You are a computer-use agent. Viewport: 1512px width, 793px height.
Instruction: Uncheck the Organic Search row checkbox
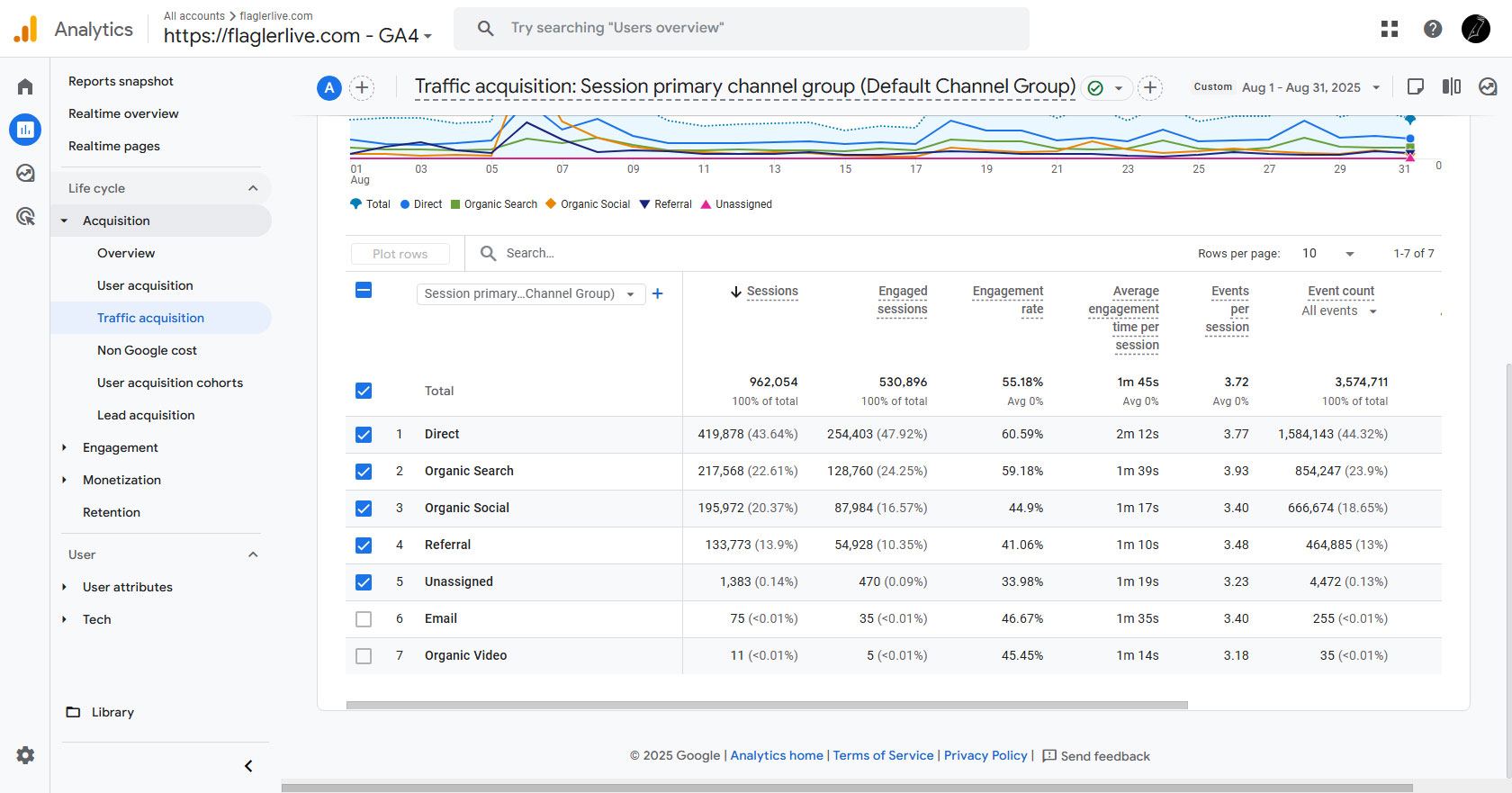pyautogui.click(x=364, y=472)
